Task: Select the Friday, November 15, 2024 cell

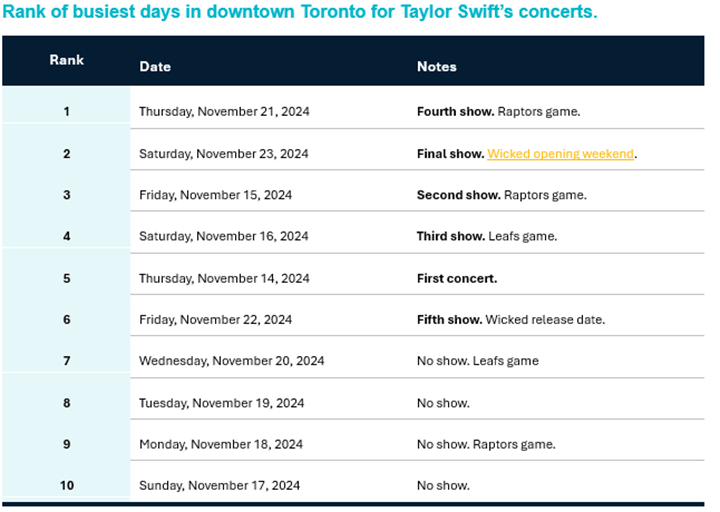Action: pyautogui.click(x=215, y=195)
